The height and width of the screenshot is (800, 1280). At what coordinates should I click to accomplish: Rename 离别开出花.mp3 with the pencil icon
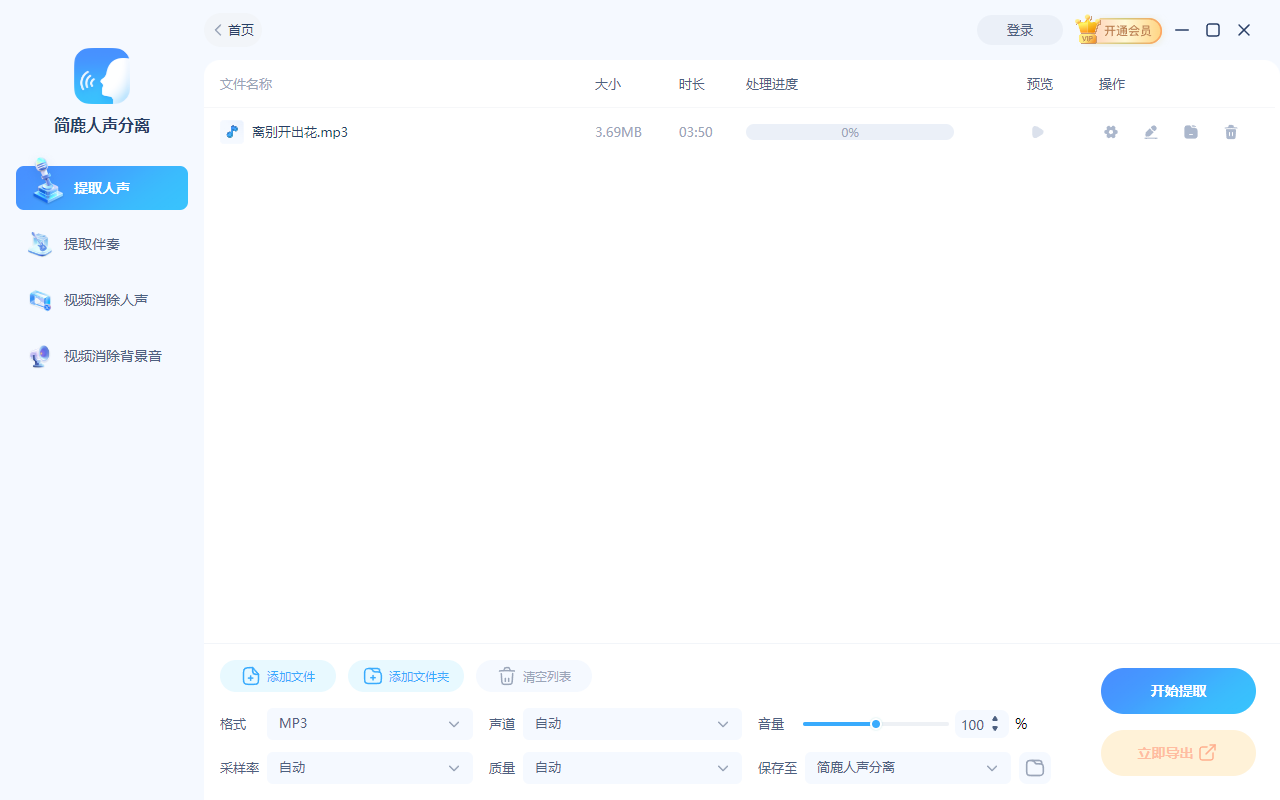(x=1150, y=131)
